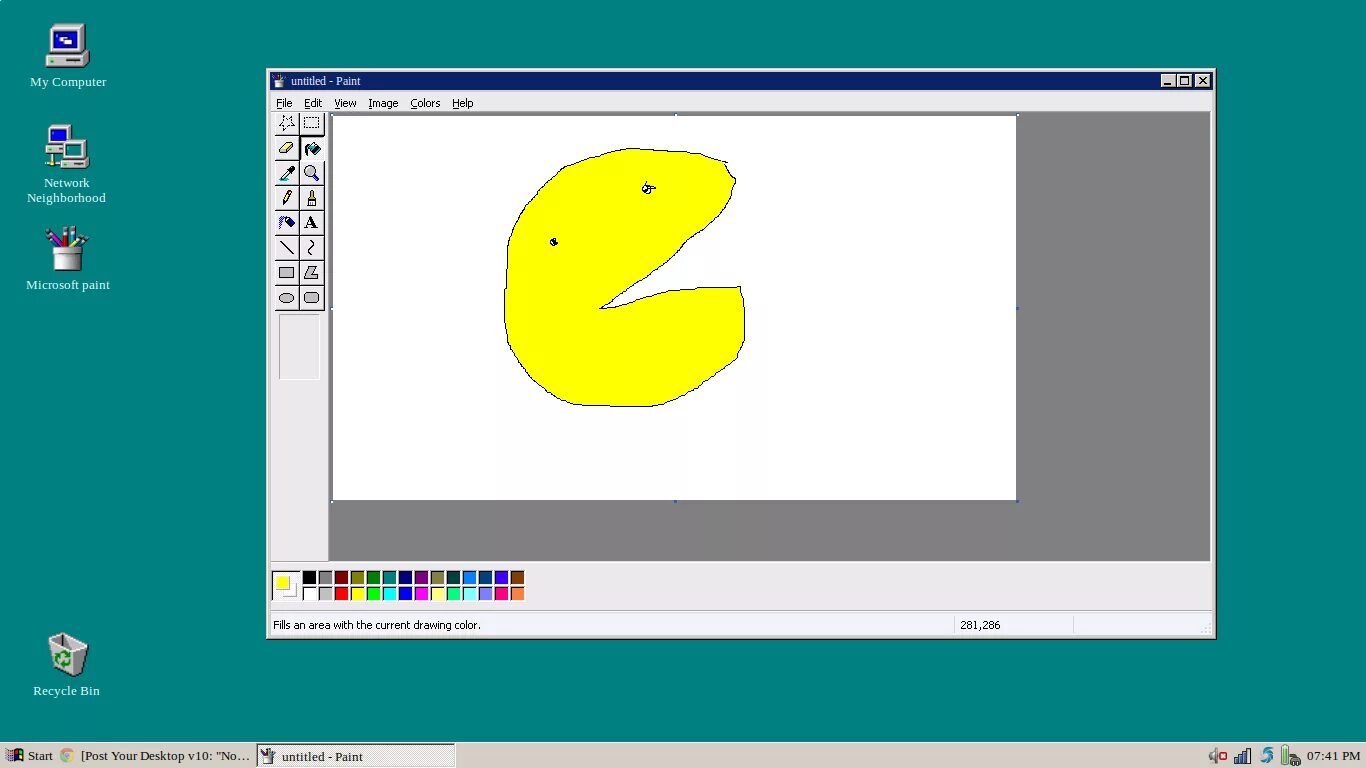Click the untitled - Paint taskbar button
Viewport: 1366px width, 768px height.
(356, 756)
